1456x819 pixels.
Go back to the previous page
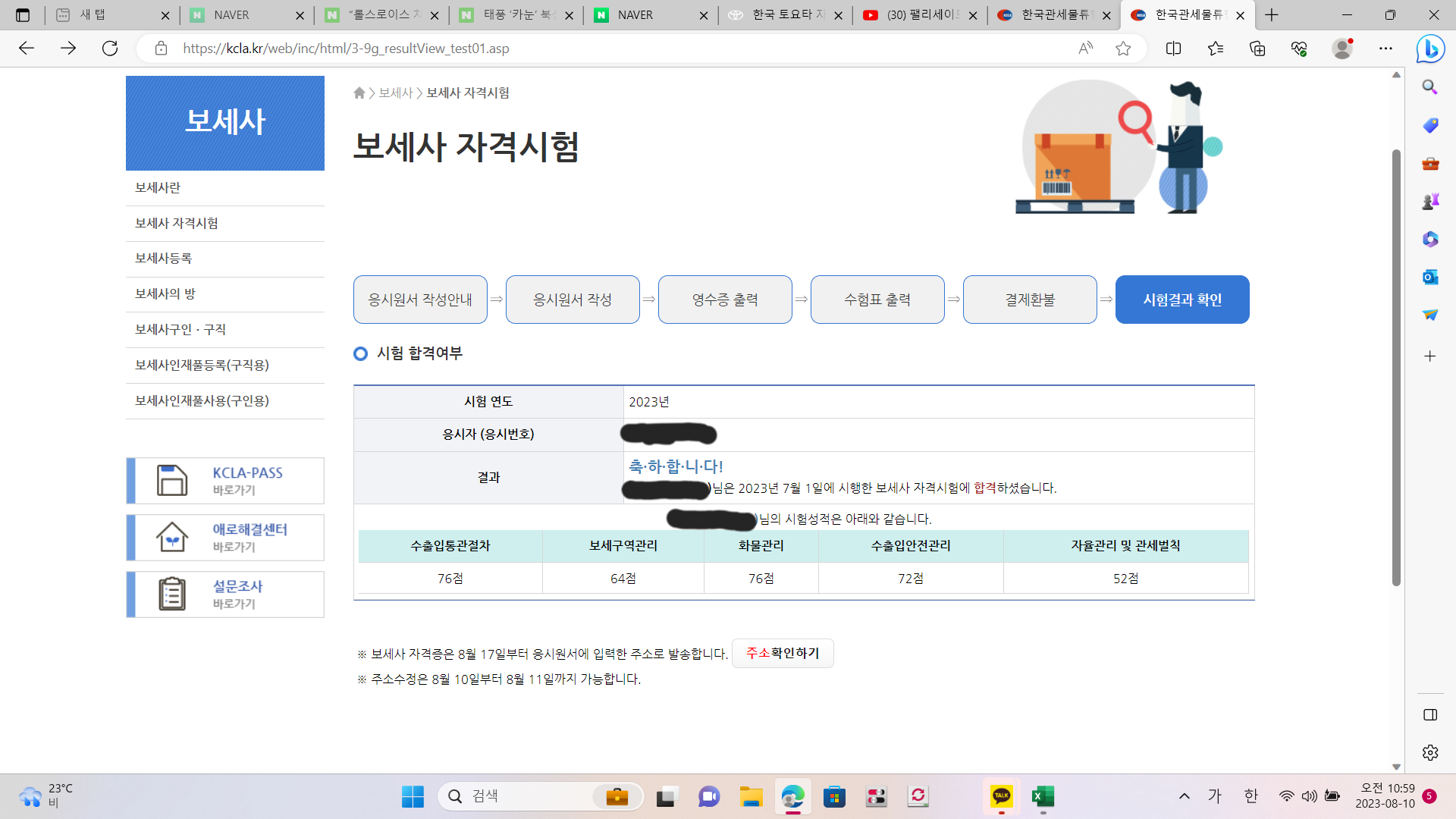pos(27,49)
